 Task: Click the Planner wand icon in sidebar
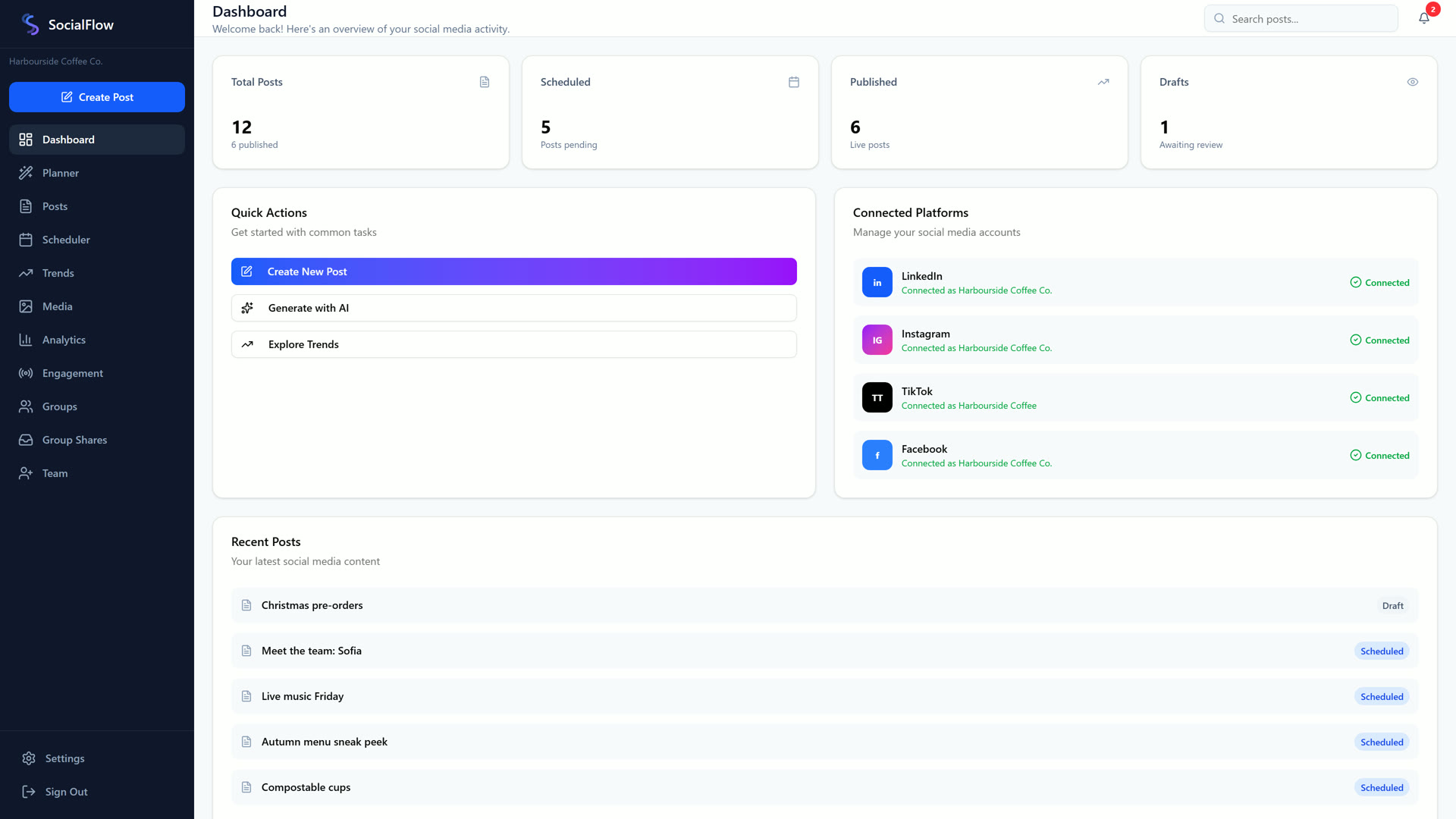pyautogui.click(x=26, y=173)
